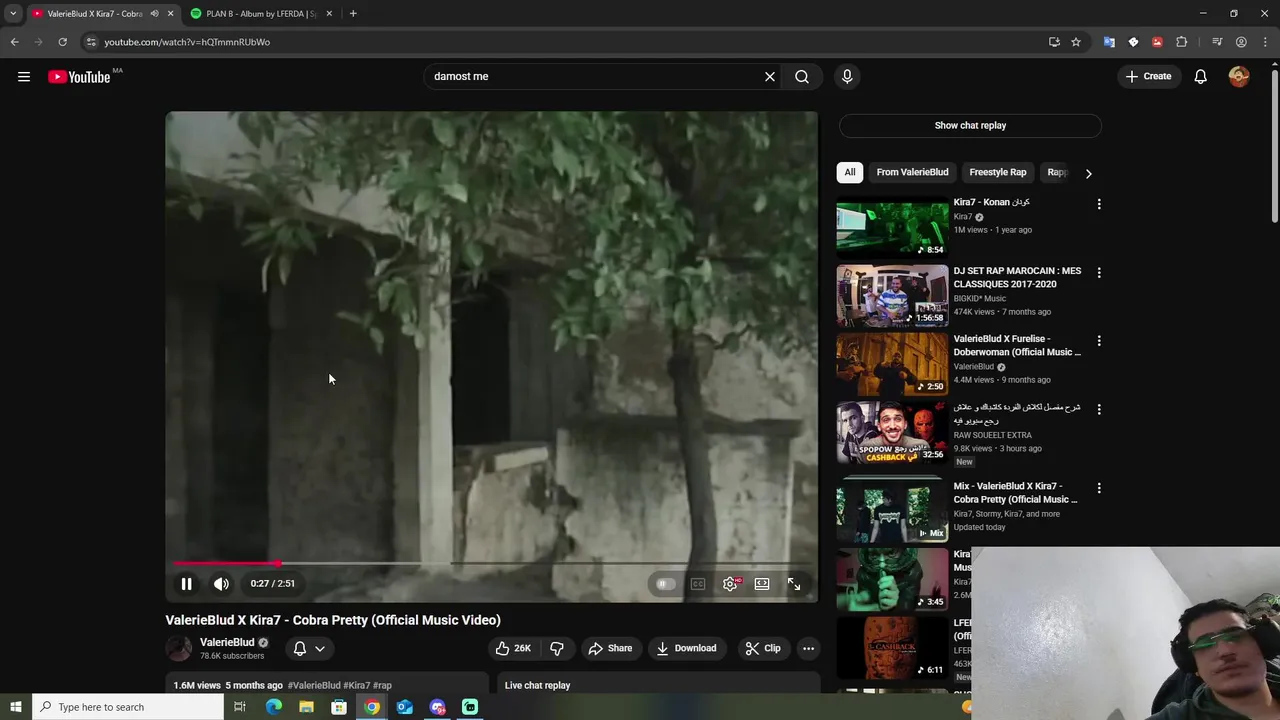Reload the page
This screenshot has height=720, width=1280.
tap(62, 42)
